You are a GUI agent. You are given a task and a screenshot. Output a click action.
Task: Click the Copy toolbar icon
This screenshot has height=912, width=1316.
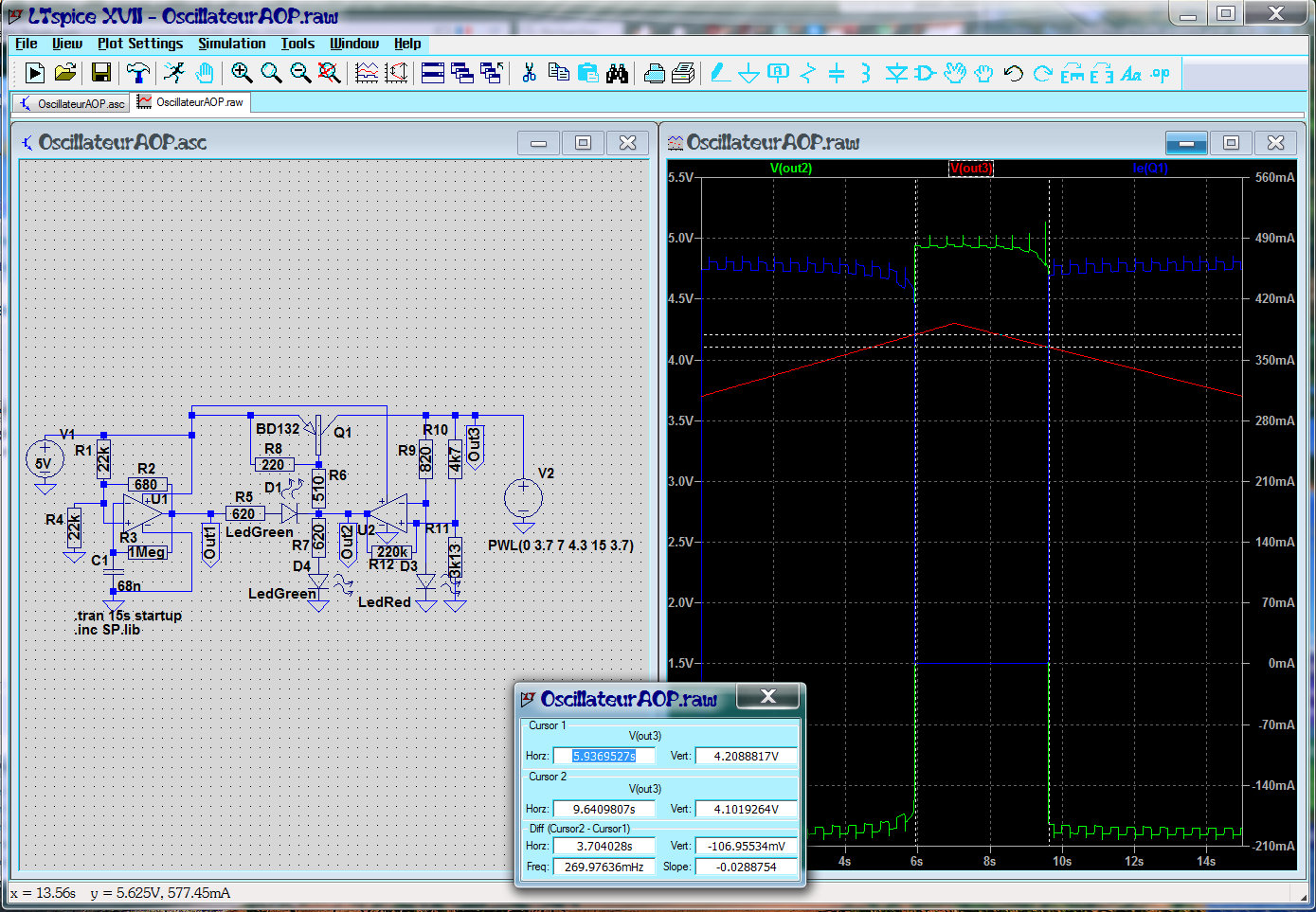click(558, 73)
